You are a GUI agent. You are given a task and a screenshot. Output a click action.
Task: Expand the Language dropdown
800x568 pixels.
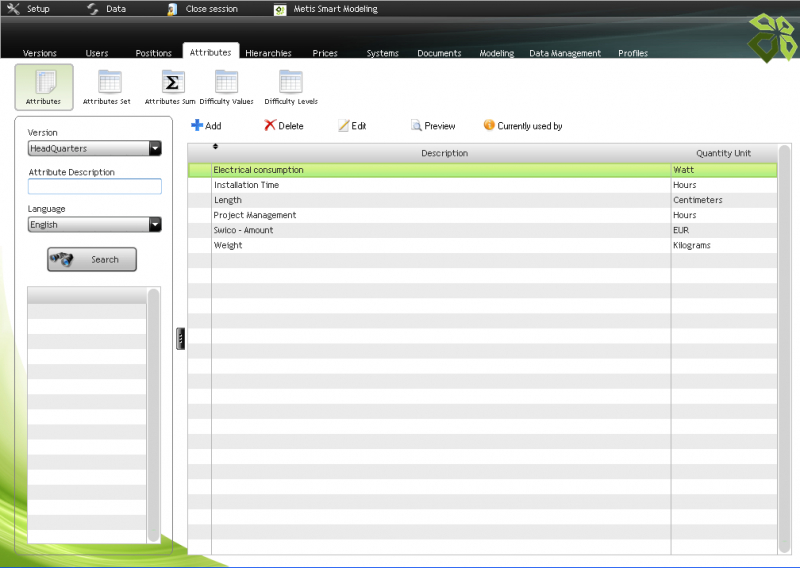click(x=155, y=225)
